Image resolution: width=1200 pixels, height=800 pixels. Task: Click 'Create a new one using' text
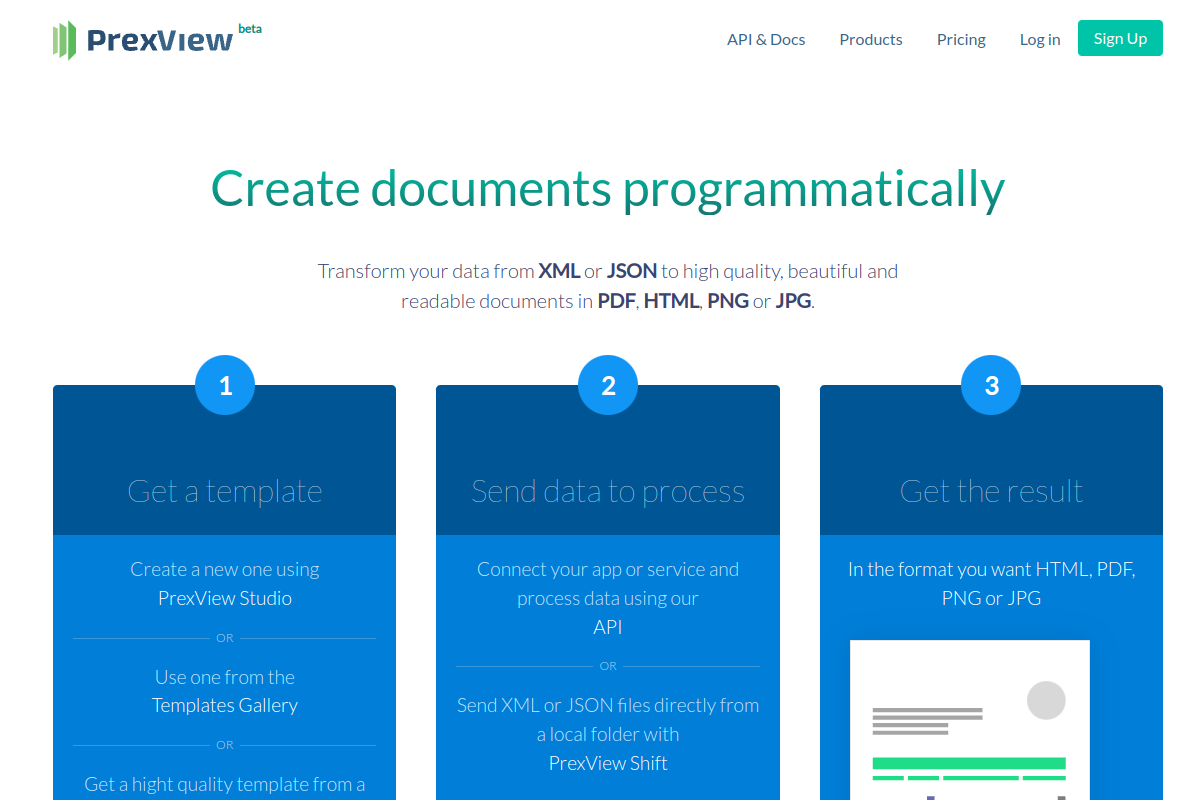(225, 569)
